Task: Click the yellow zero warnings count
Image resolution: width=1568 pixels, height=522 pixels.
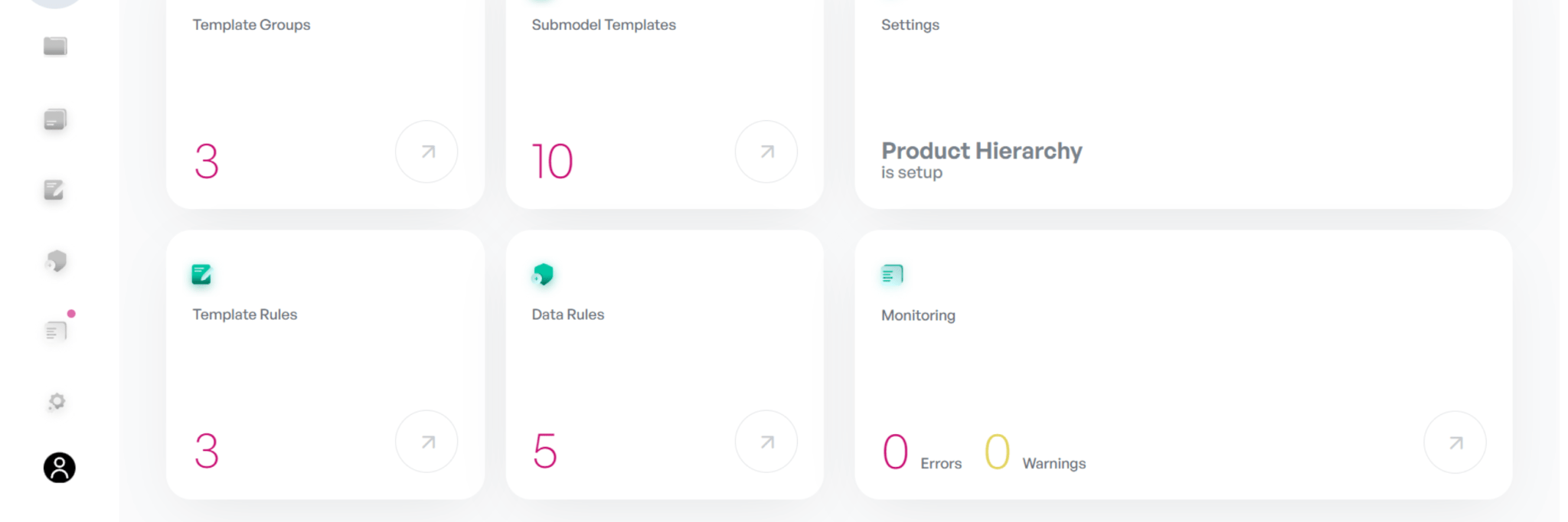Action: pos(997,452)
